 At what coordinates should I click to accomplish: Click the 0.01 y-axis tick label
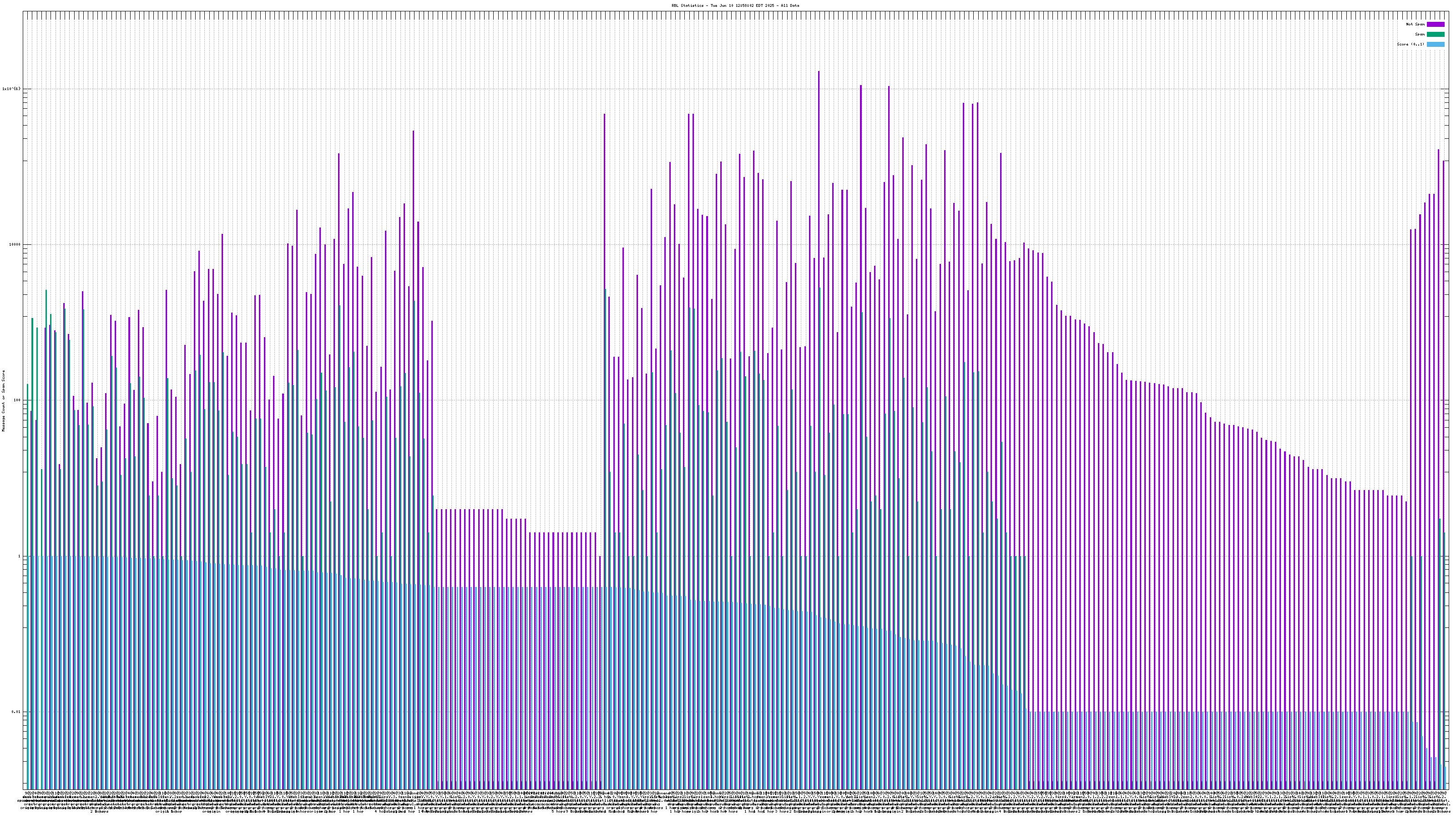pyautogui.click(x=16, y=712)
